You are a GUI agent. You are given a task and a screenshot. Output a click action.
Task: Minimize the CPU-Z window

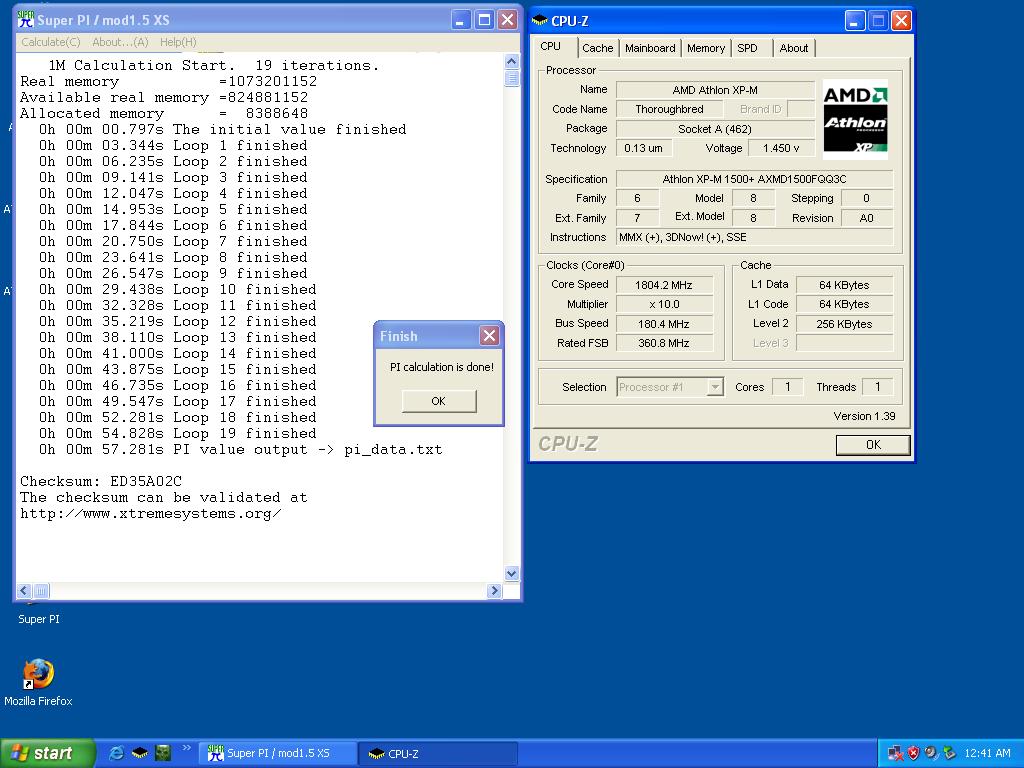(855, 21)
